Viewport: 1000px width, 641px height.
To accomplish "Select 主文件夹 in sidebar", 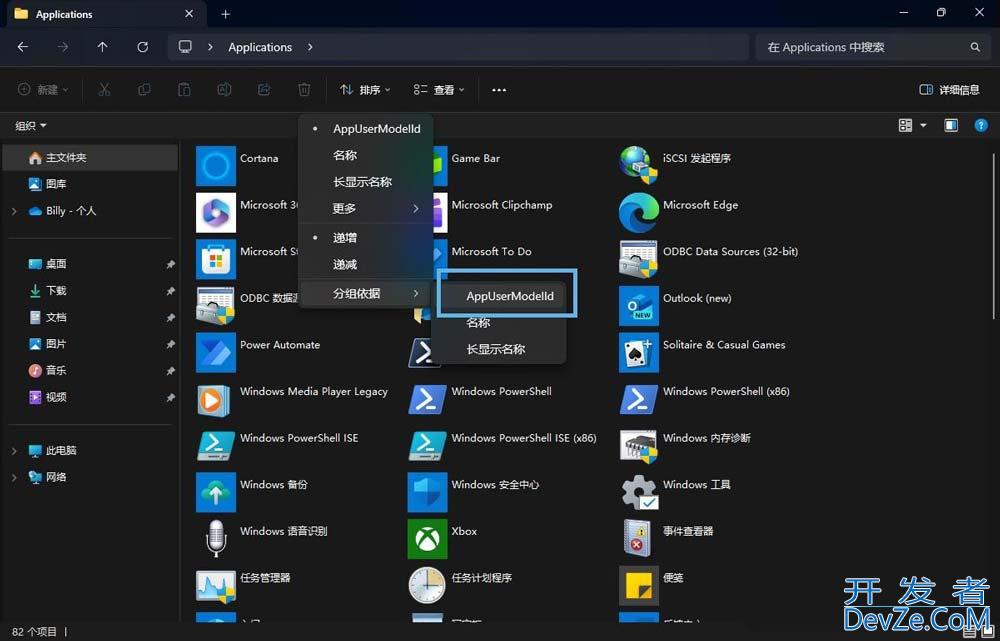I will click(x=90, y=158).
